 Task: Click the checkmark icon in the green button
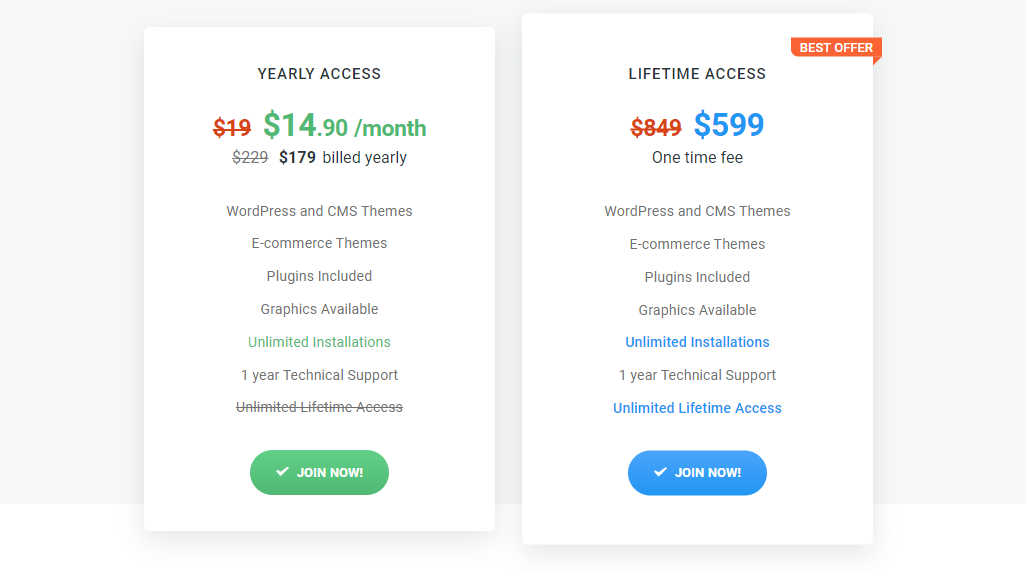tap(282, 472)
